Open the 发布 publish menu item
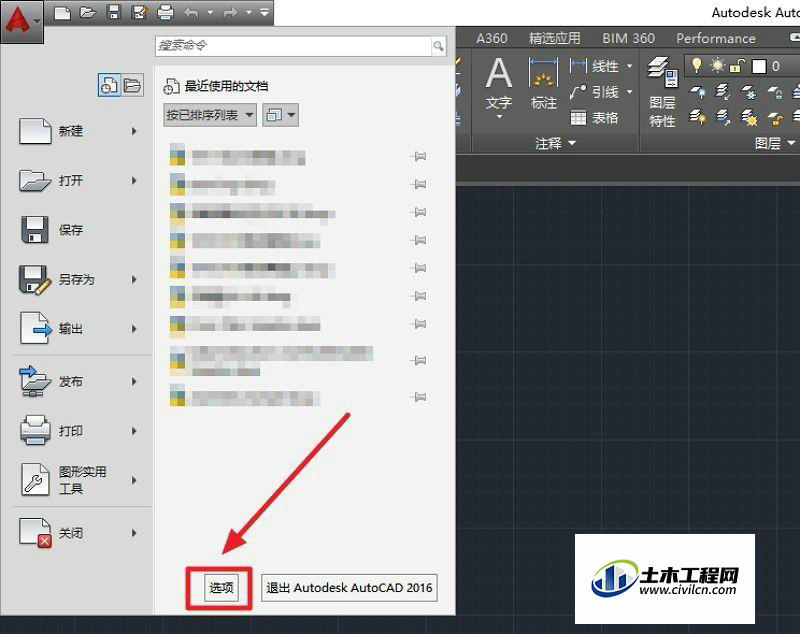Screen dimensions: 800x634 click(x=80, y=382)
